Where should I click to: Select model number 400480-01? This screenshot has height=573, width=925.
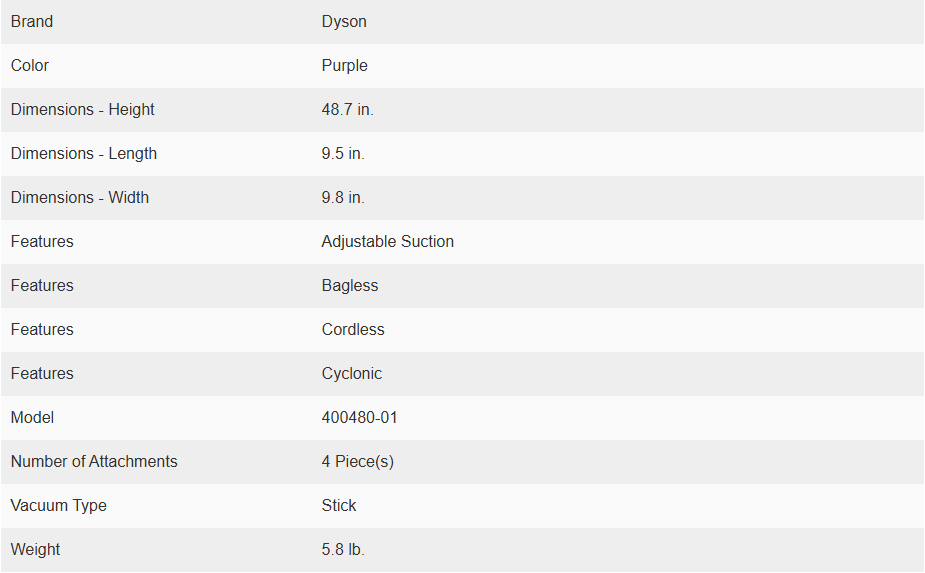point(359,418)
